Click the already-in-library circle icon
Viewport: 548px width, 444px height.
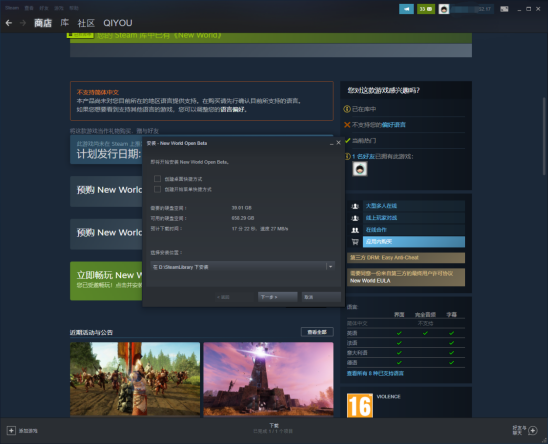point(347,109)
